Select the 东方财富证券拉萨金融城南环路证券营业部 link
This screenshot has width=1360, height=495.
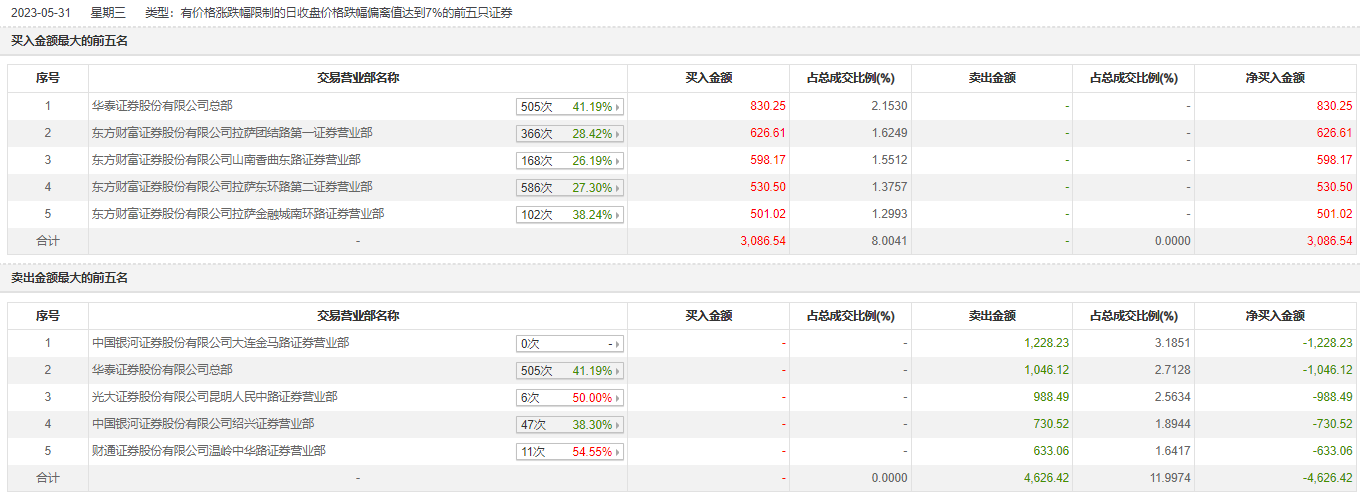point(238,214)
